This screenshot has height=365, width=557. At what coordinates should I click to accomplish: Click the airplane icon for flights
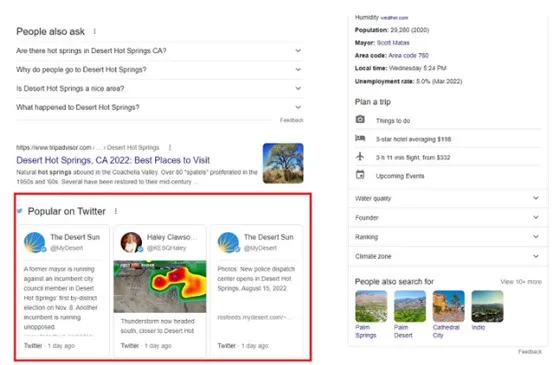(360, 156)
